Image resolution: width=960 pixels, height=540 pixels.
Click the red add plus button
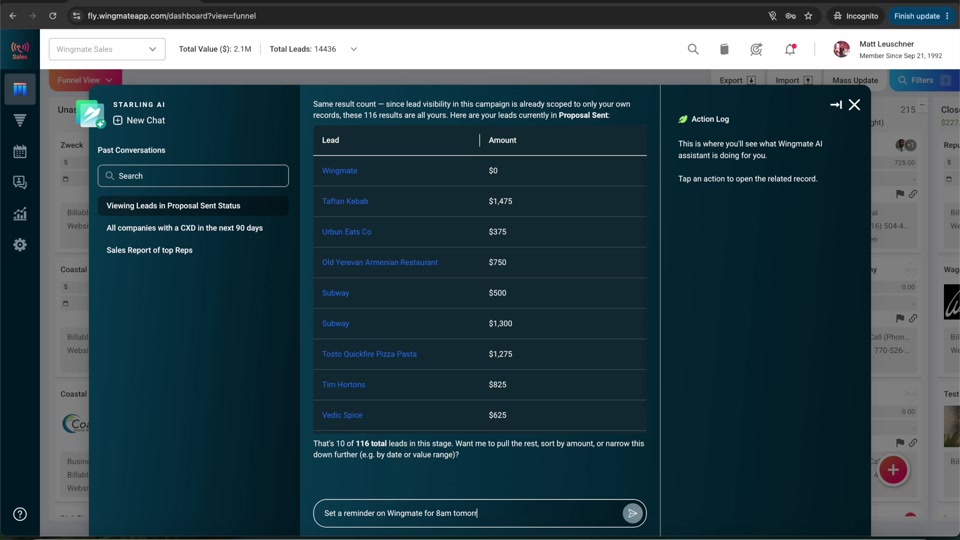[893, 470]
